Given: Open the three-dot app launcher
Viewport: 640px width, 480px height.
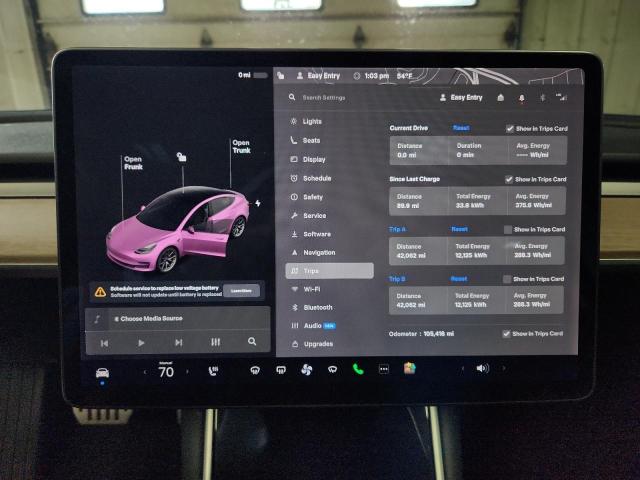Looking at the screenshot, I should click(383, 369).
